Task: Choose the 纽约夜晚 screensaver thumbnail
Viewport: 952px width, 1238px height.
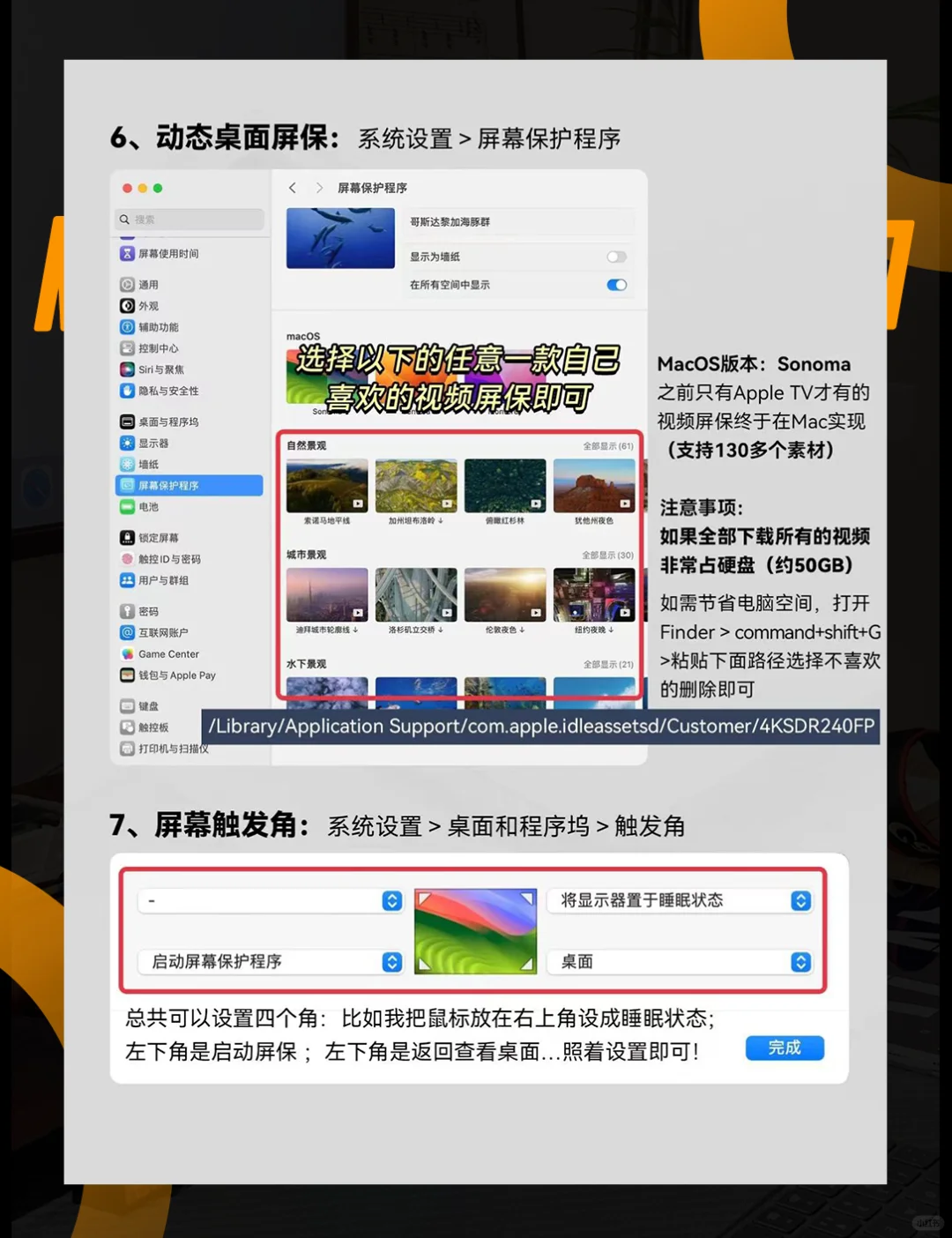Action: 594,594
